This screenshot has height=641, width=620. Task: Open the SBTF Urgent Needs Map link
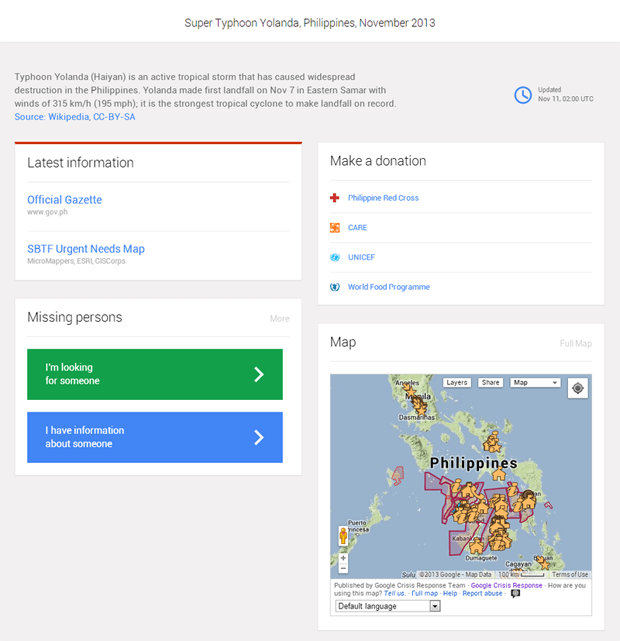(86, 249)
